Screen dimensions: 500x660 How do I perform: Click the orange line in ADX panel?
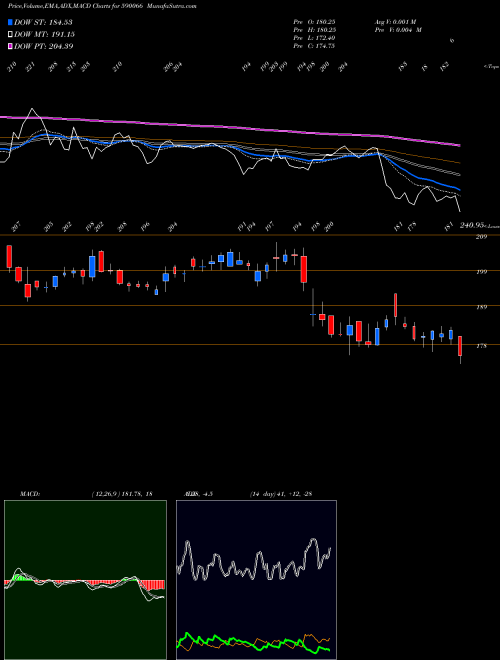(311, 636)
